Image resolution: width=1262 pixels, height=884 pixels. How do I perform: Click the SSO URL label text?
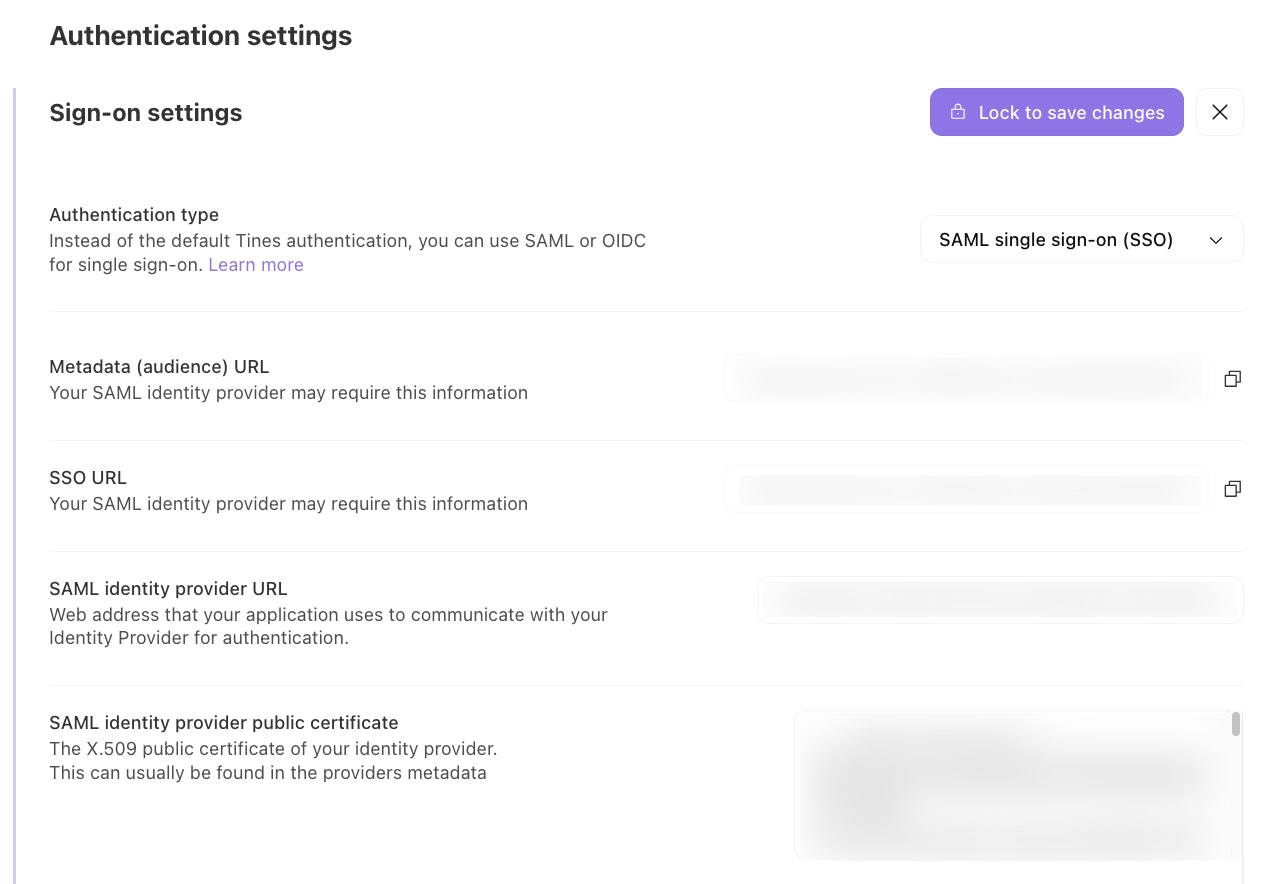88,478
